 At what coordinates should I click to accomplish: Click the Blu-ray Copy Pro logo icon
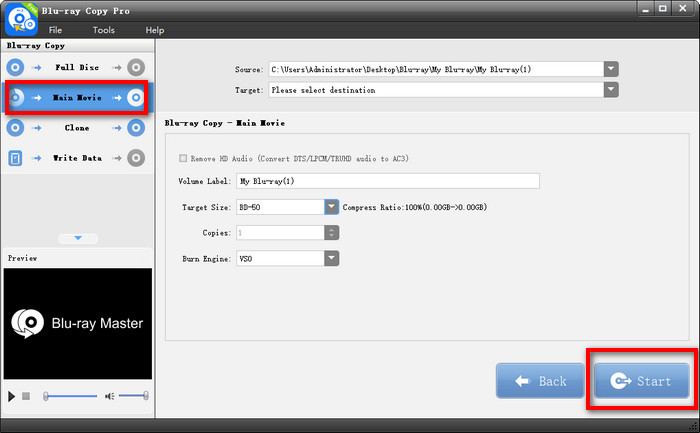22,19
